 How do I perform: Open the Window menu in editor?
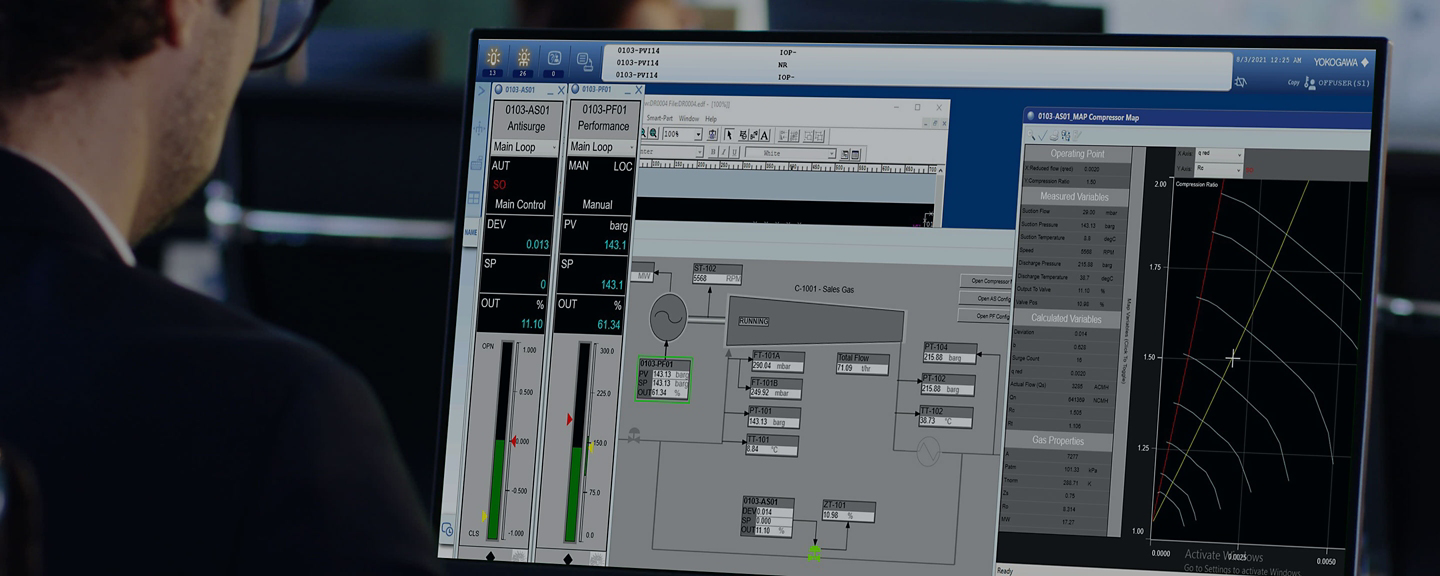pos(689,119)
